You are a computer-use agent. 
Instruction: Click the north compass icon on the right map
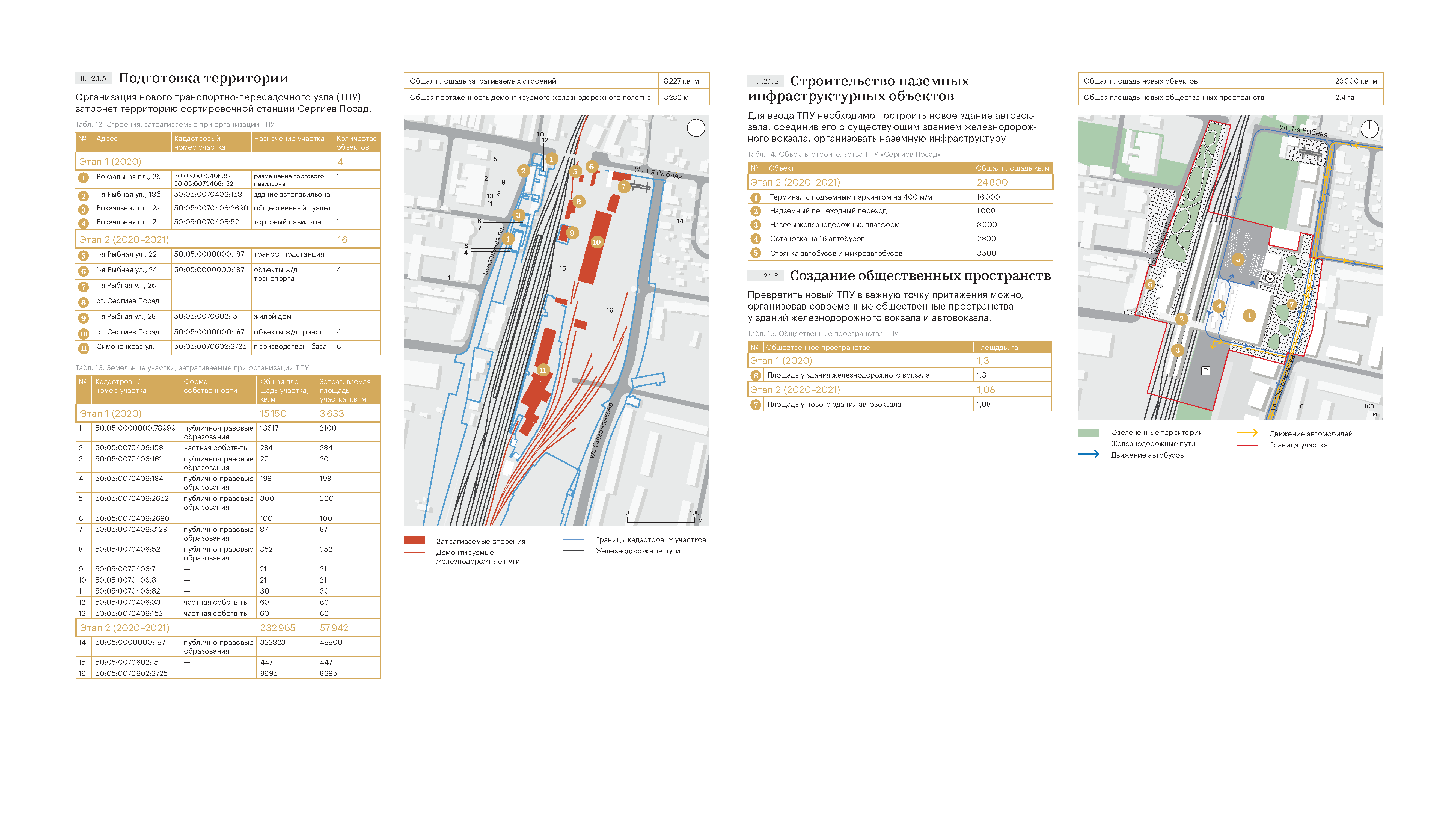point(1369,129)
